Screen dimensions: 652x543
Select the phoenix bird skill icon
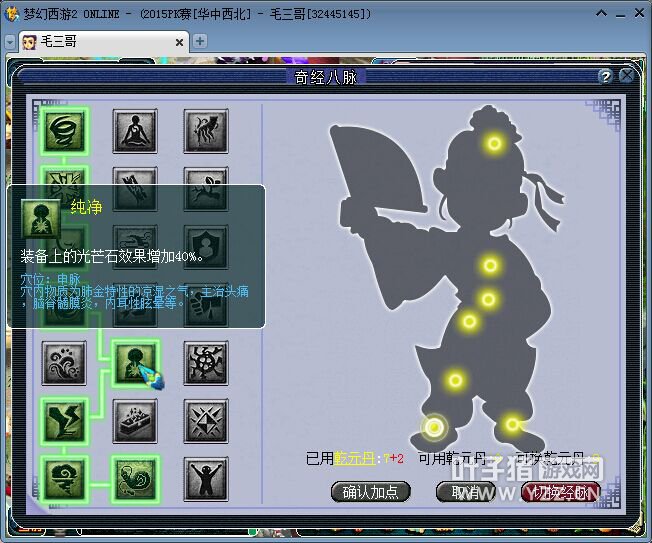(206, 131)
